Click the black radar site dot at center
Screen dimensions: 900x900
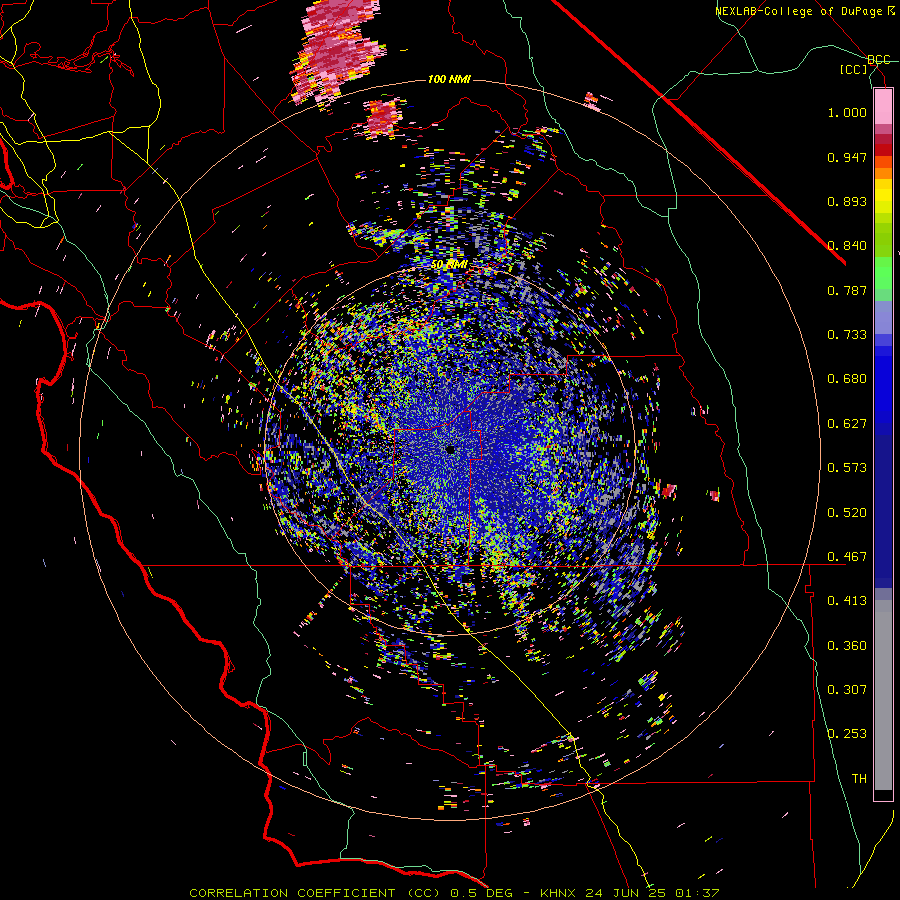click(451, 449)
